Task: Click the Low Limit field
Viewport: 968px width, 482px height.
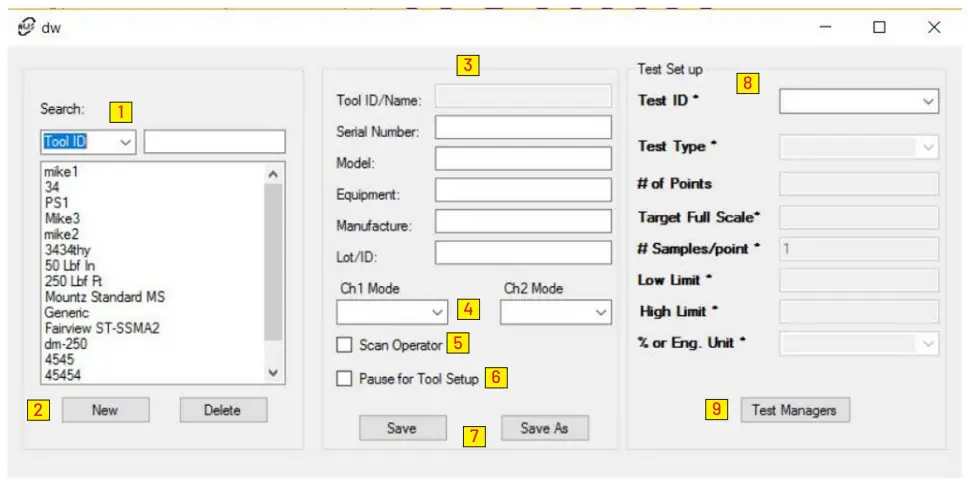Action: (859, 280)
